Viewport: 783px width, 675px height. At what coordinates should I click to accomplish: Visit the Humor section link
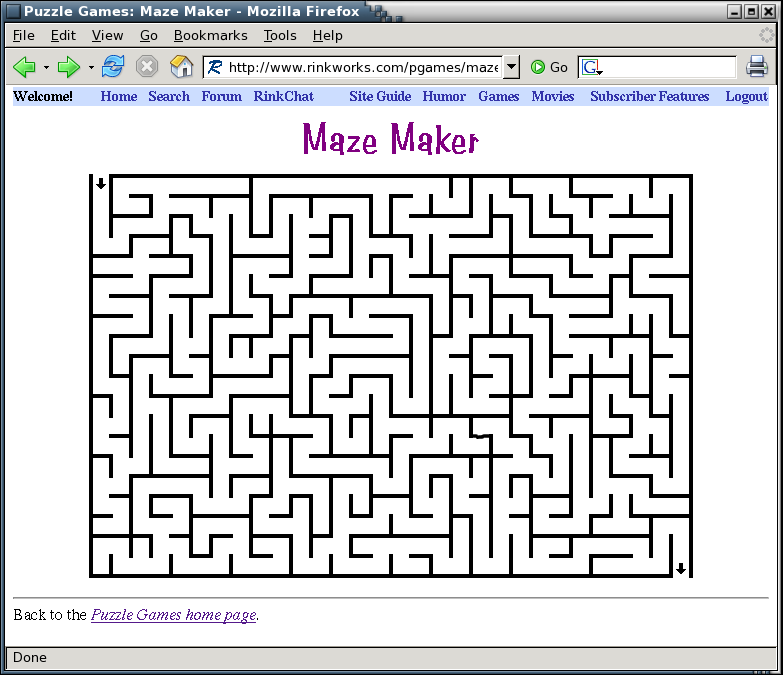click(x=444, y=96)
